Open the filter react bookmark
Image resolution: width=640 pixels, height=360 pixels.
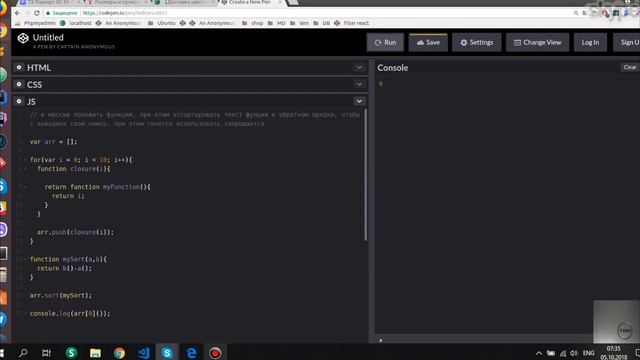coord(351,23)
